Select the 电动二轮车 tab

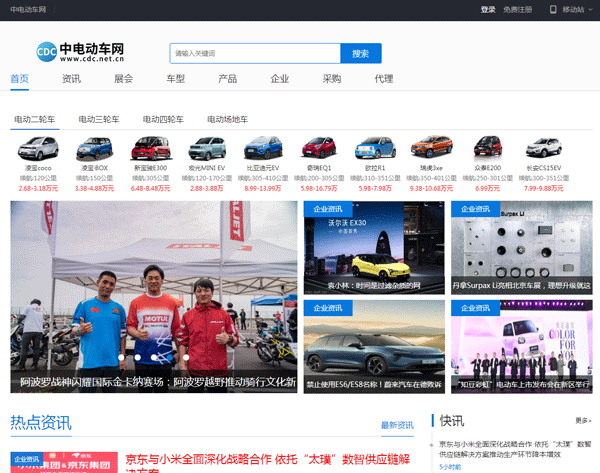pyautogui.click(x=35, y=119)
